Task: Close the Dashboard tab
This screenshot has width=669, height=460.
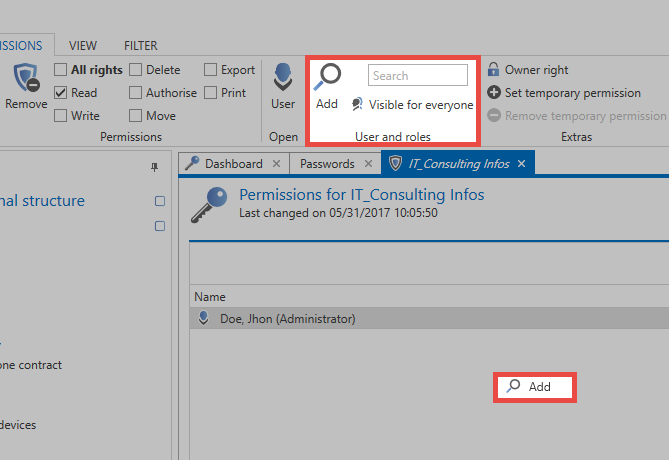Action: [x=276, y=163]
